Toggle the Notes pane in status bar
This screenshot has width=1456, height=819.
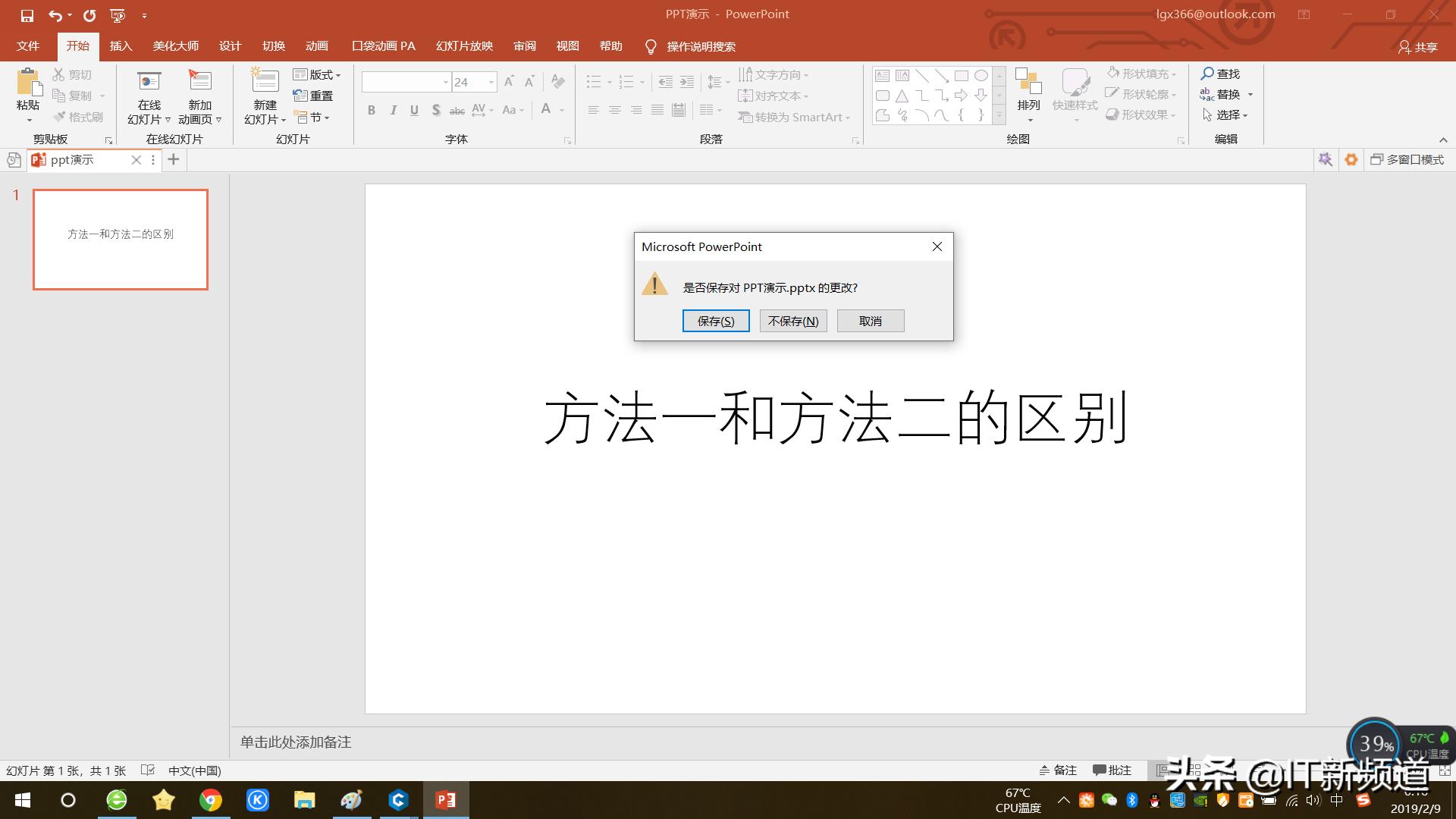pyautogui.click(x=1058, y=770)
